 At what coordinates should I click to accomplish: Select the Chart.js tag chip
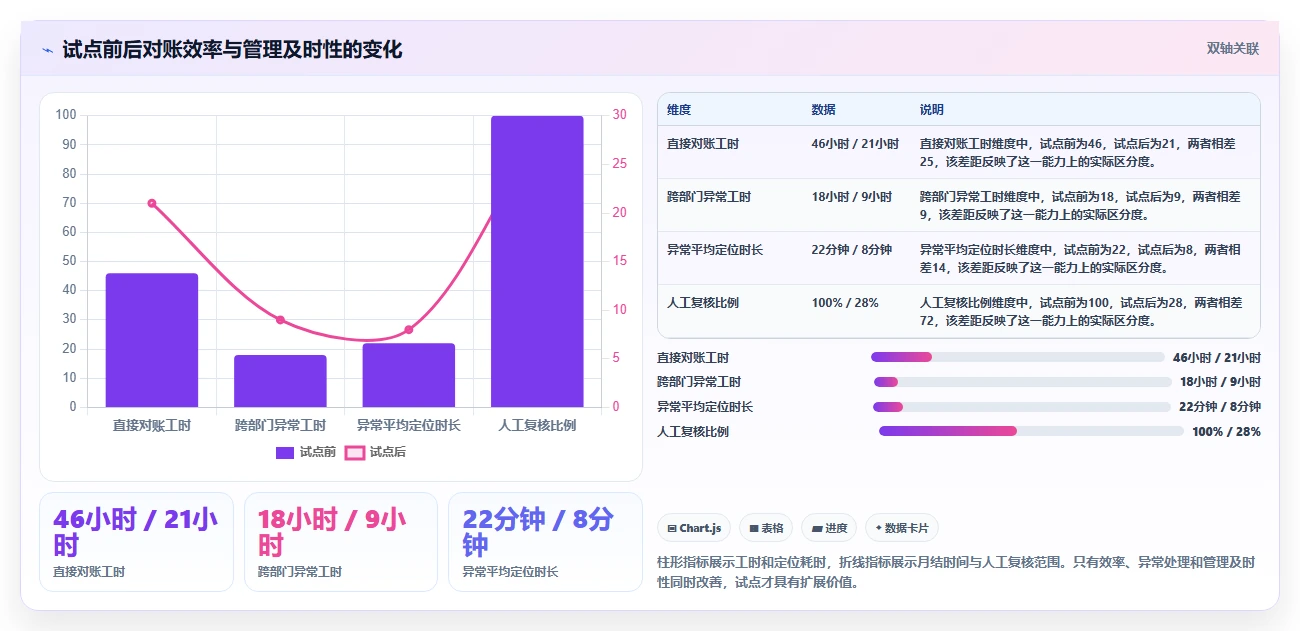(x=694, y=528)
